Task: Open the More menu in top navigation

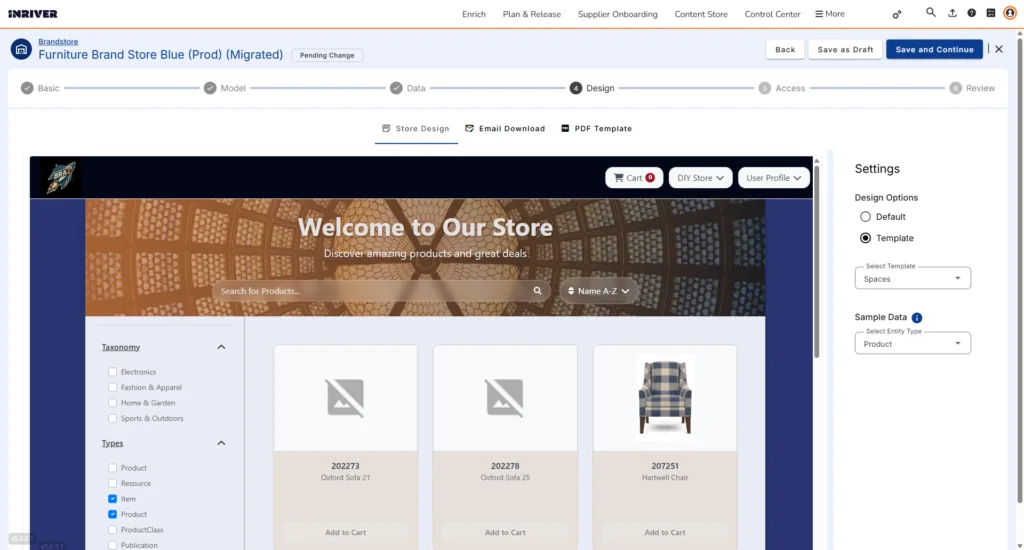Action: (830, 14)
